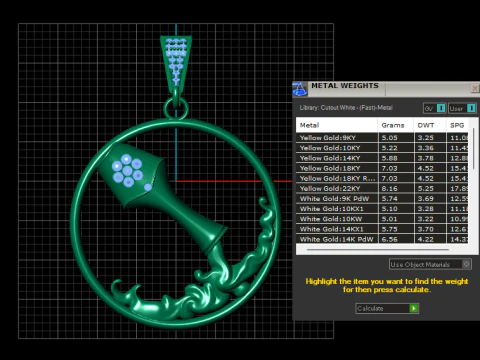Click the 6.56 grams value
The width and height of the screenshot is (480, 360).
389,239
